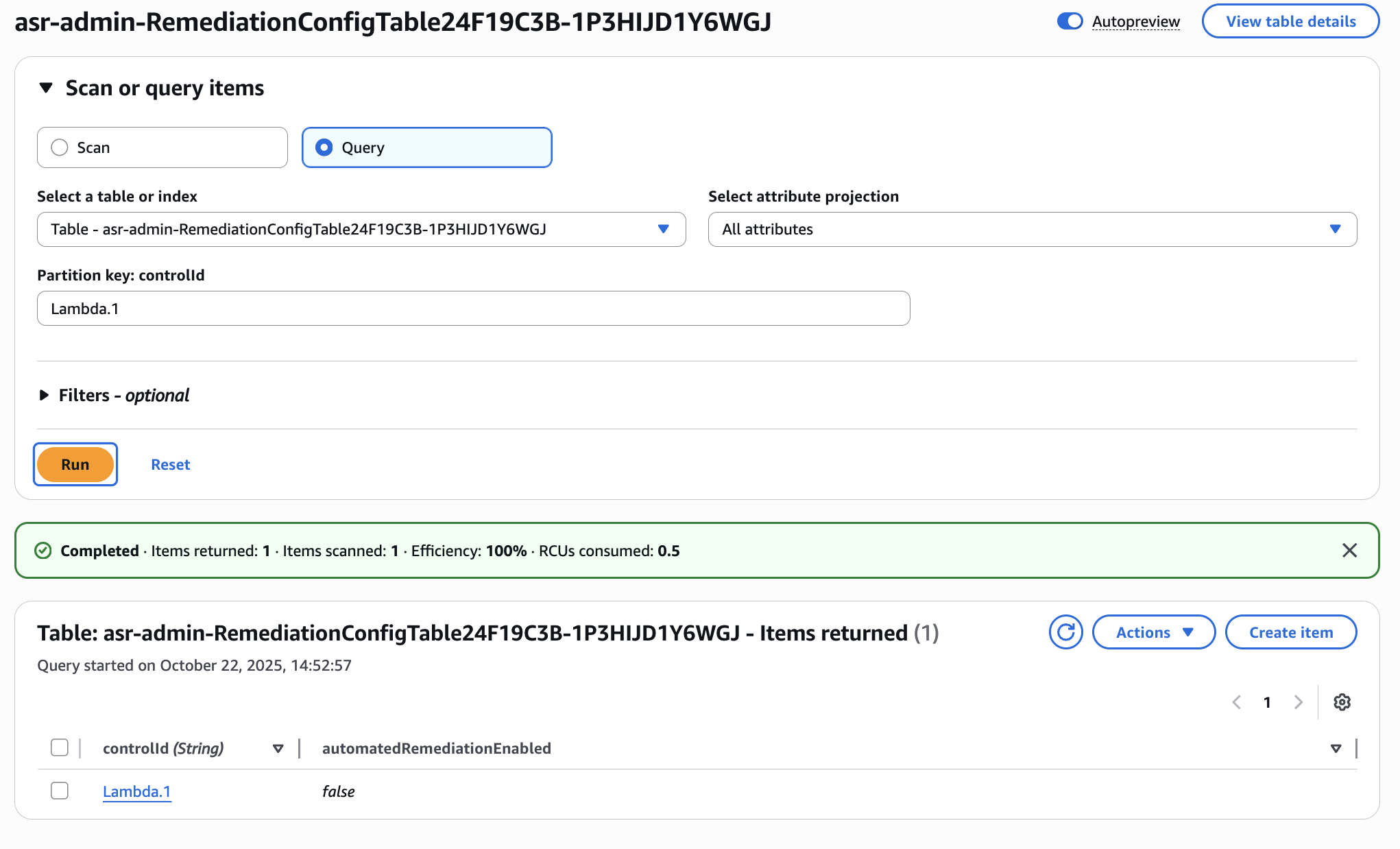The width and height of the screenshot is (1400, 849).
Task: Open the rightmost column filter arrow
Action: [1335, 748]
